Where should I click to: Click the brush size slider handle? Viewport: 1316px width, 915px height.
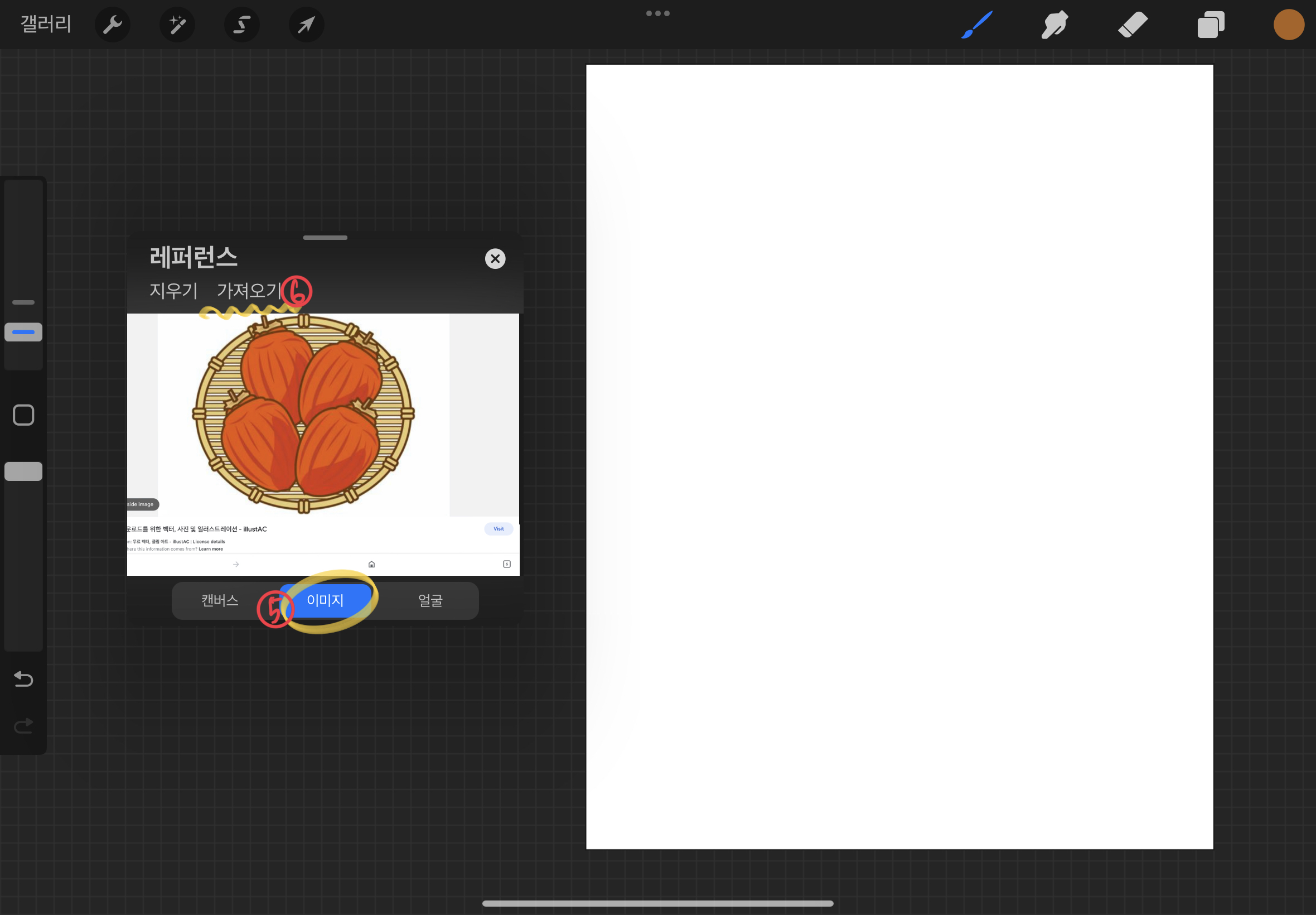(x=23, y=332)
